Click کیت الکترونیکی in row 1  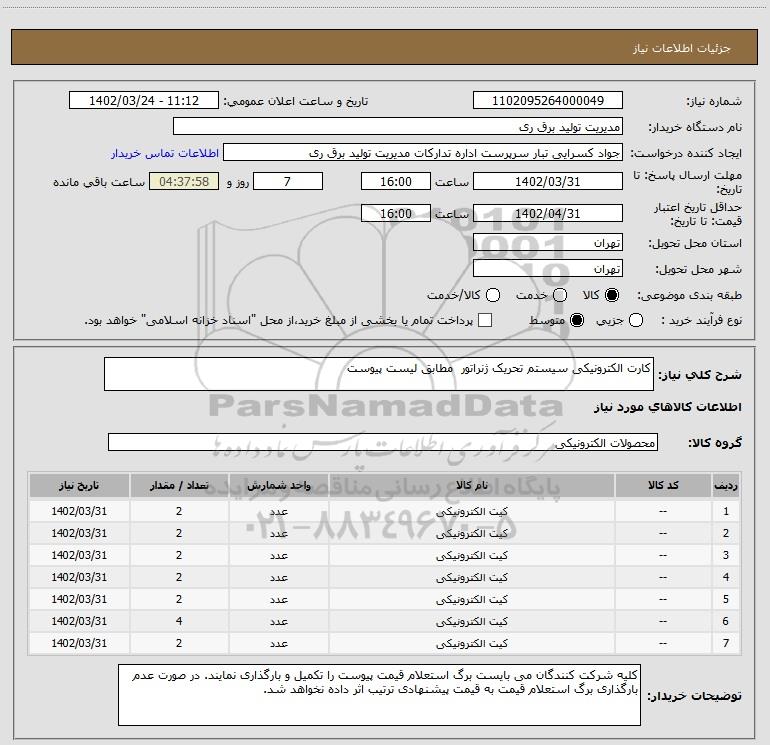point(471,511)
